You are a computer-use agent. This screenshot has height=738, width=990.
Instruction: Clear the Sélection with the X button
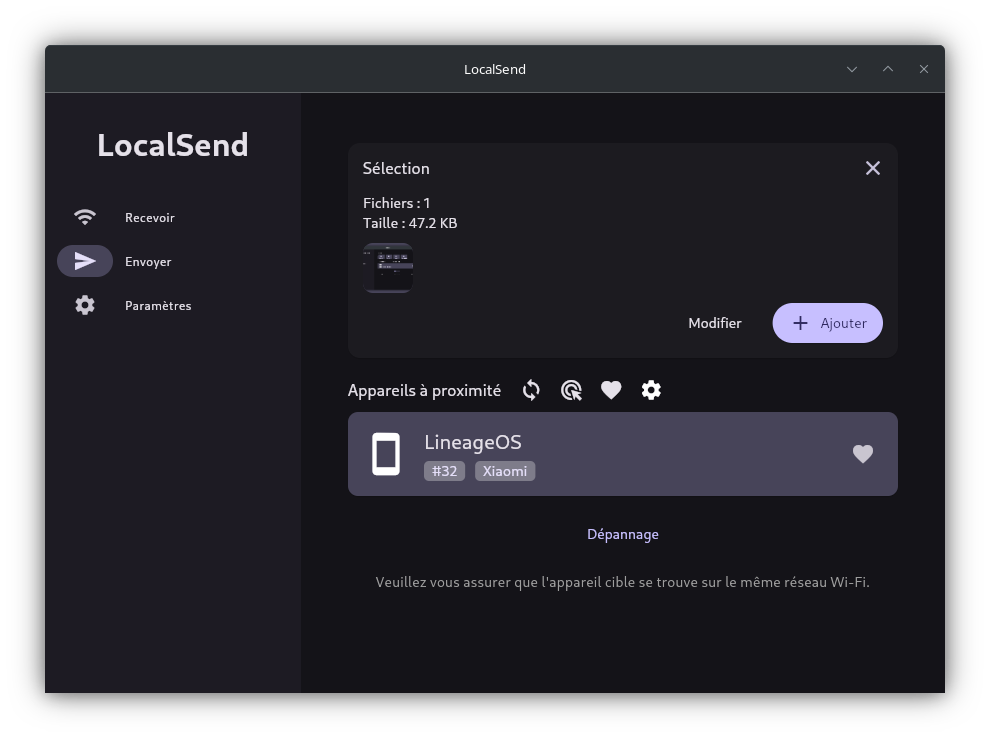872,168
